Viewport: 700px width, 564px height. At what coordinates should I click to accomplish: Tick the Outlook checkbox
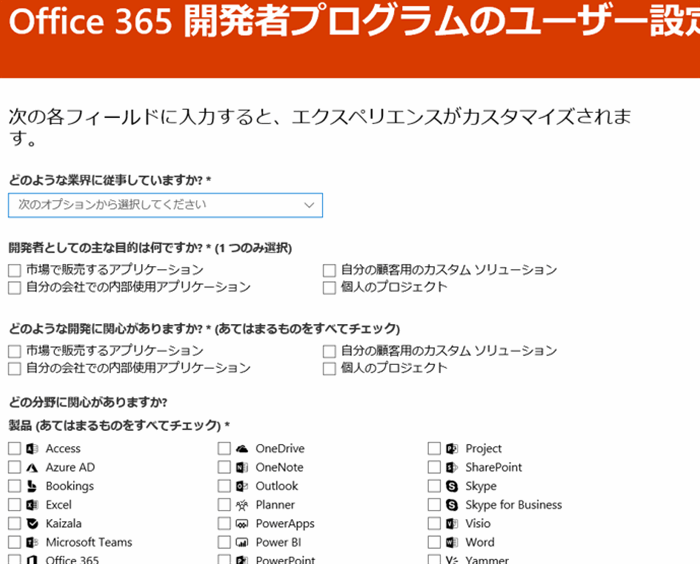[224, 486]
